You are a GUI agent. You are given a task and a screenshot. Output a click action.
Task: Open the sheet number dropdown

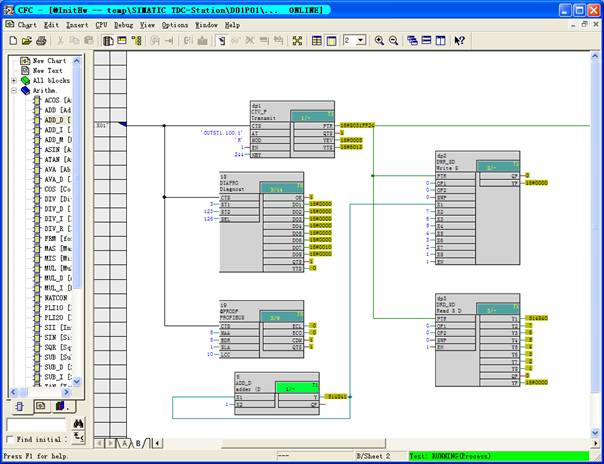point(362,41)
